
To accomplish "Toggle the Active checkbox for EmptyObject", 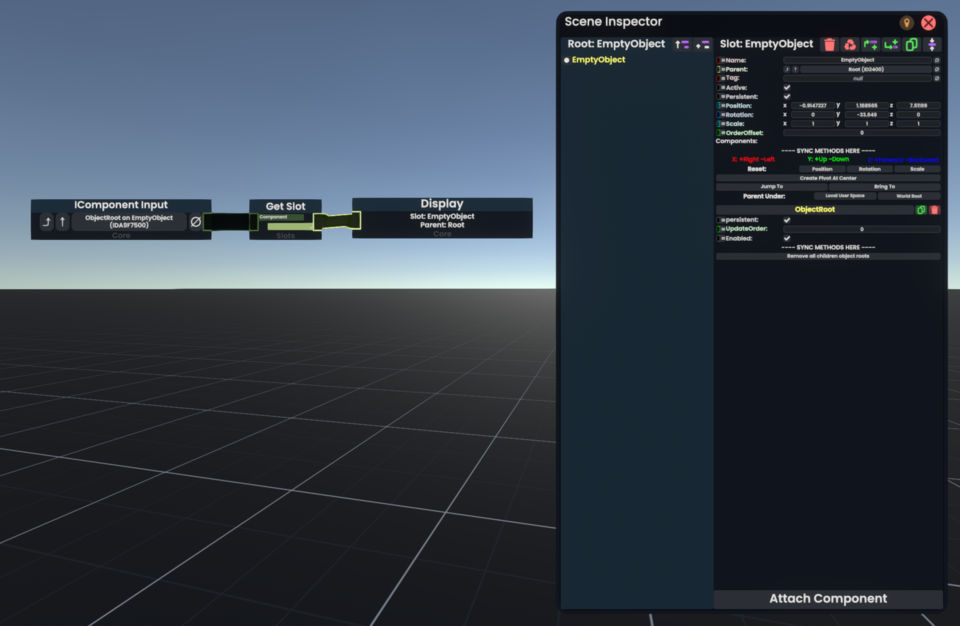I will (786, 87).
